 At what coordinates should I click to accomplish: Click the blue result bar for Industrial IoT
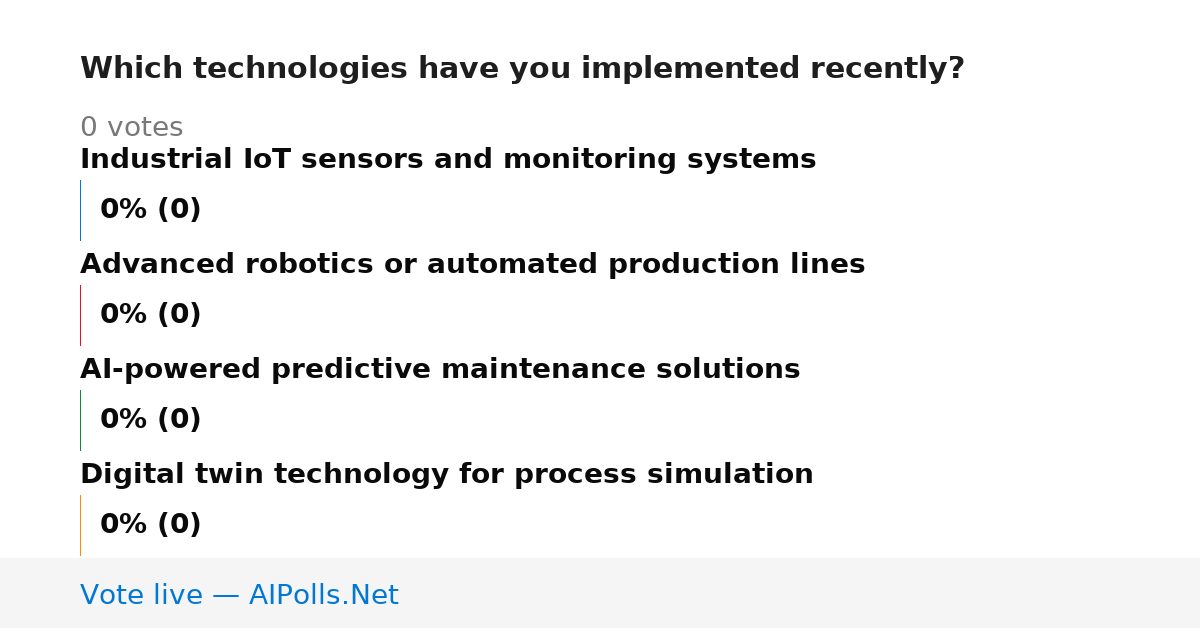coord(80,210)
